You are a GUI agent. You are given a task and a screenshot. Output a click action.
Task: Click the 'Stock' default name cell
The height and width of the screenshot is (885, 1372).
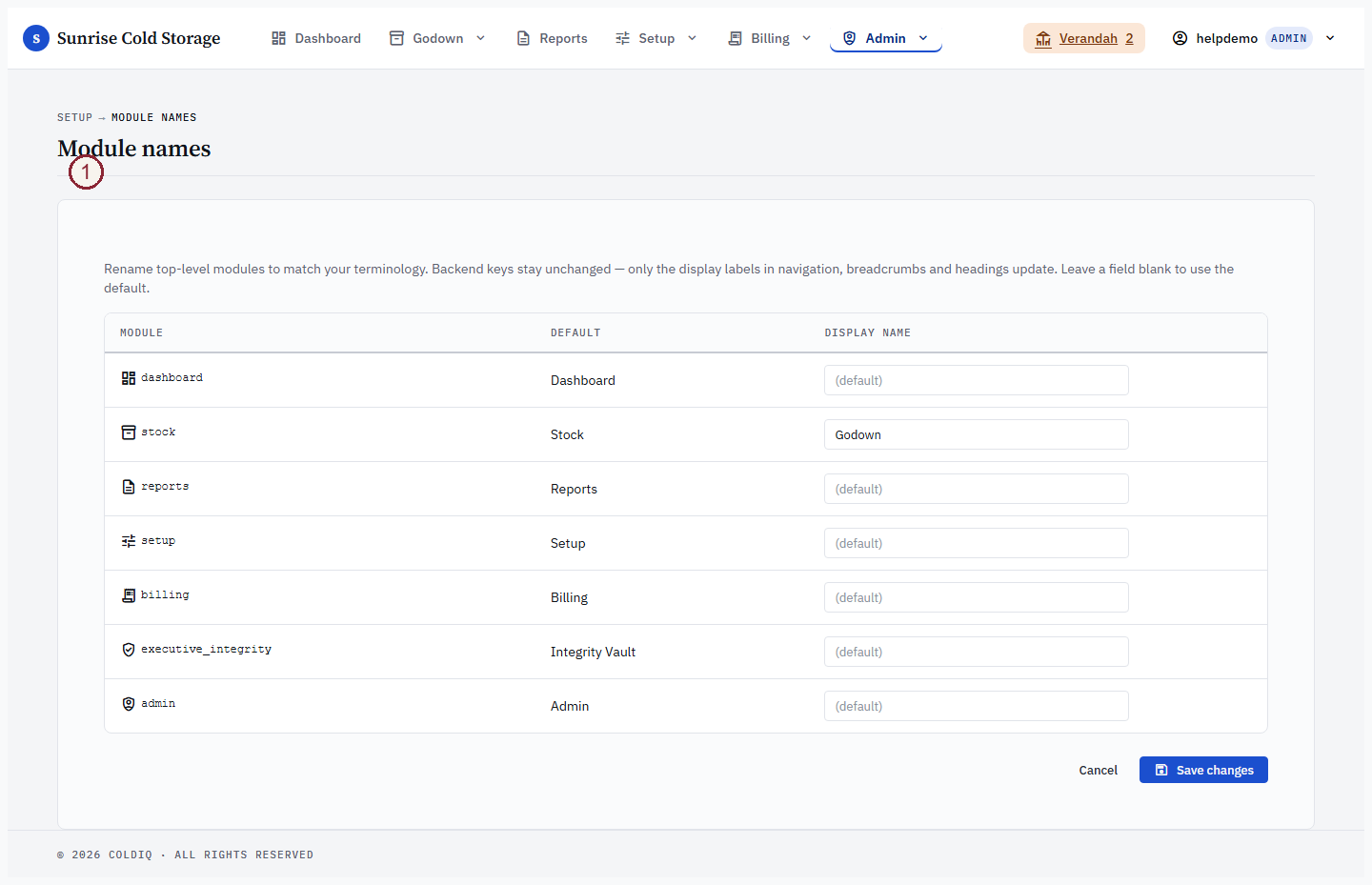(567, 434)
